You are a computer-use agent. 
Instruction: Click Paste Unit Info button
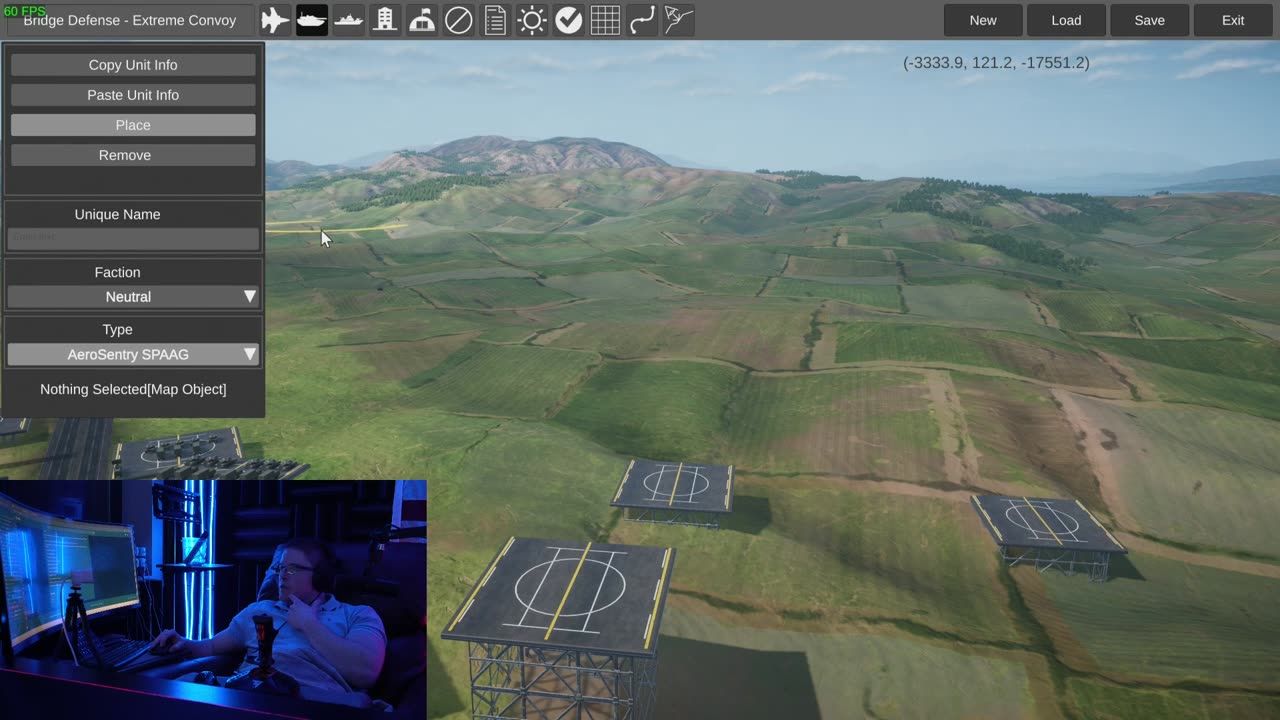coord(133,95)
